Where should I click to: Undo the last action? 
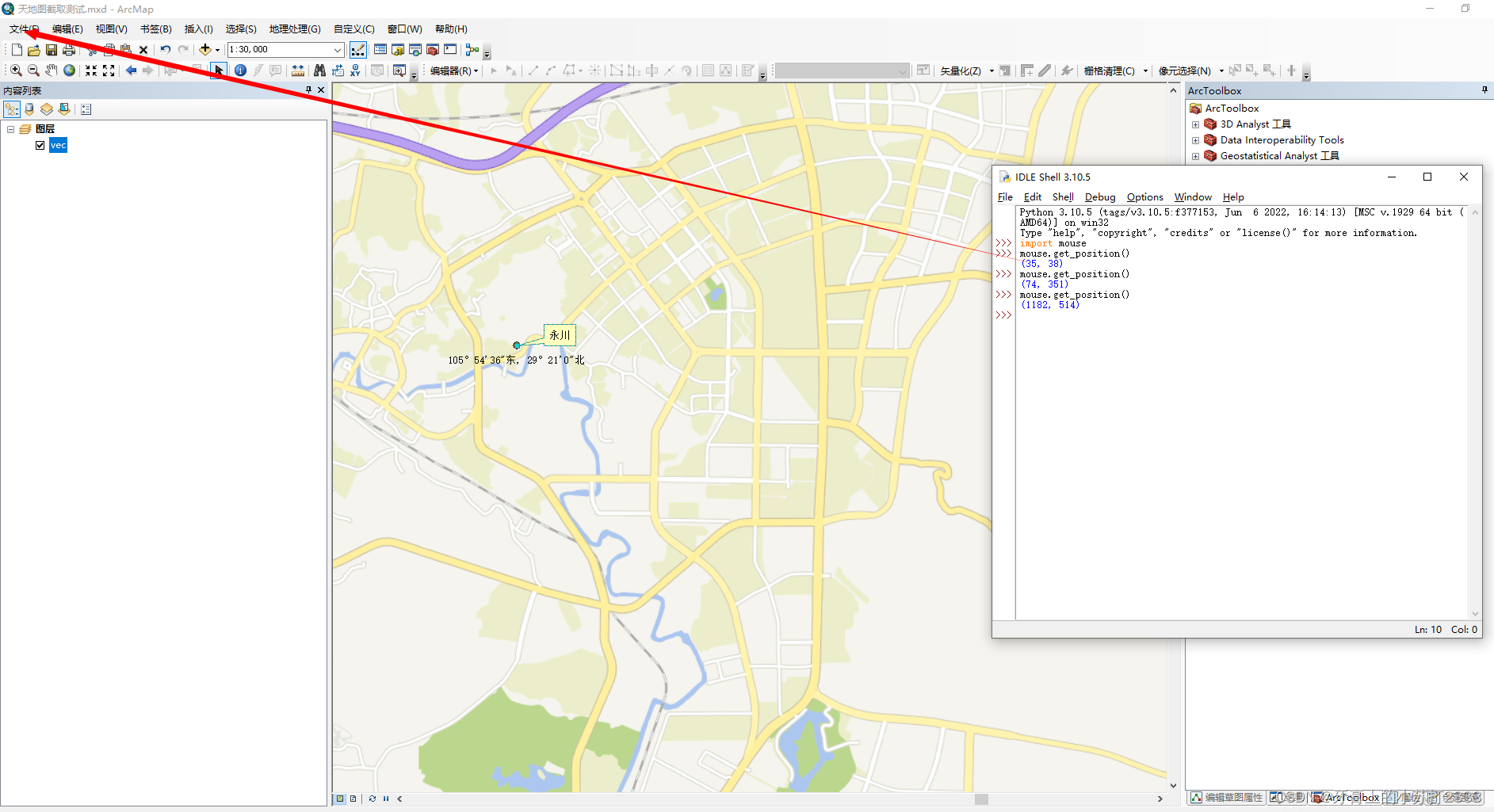(x=165, y=50)
